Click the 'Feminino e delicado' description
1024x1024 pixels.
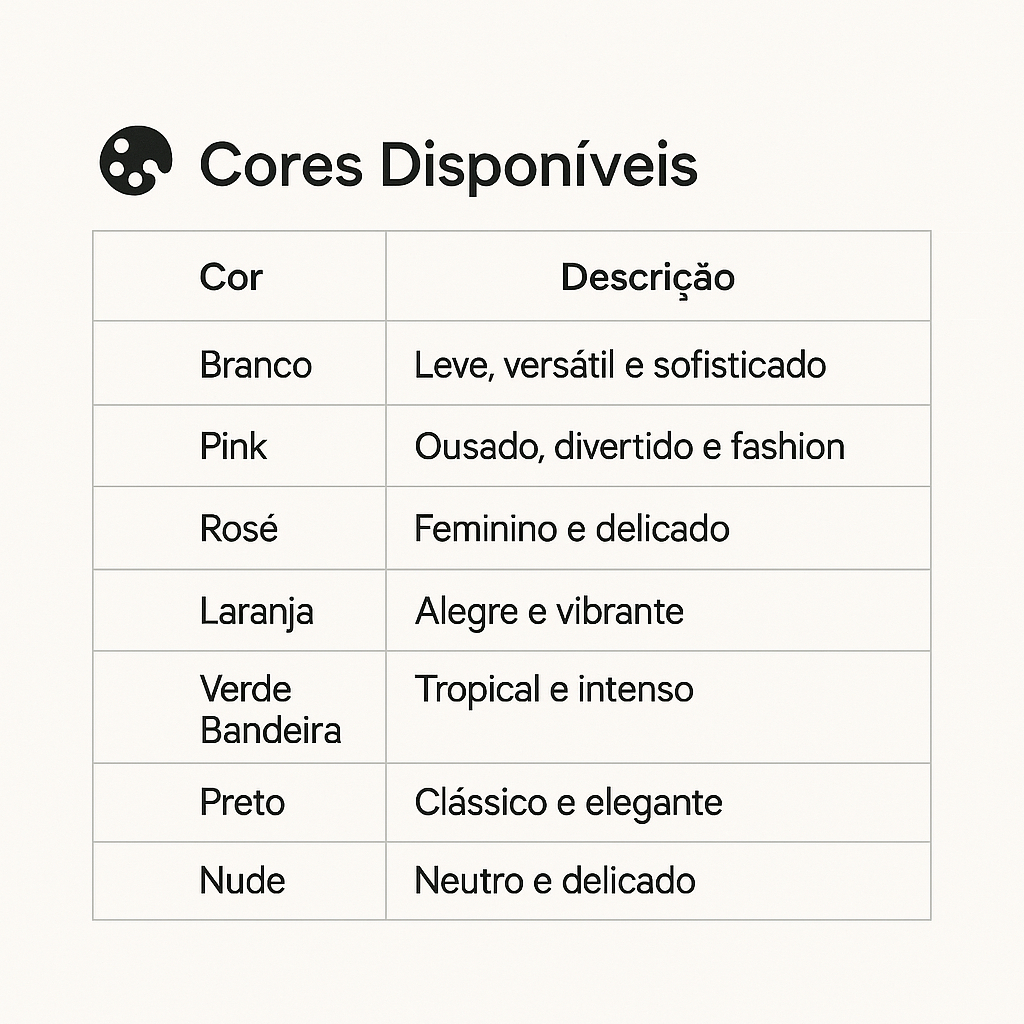(572, 528)
